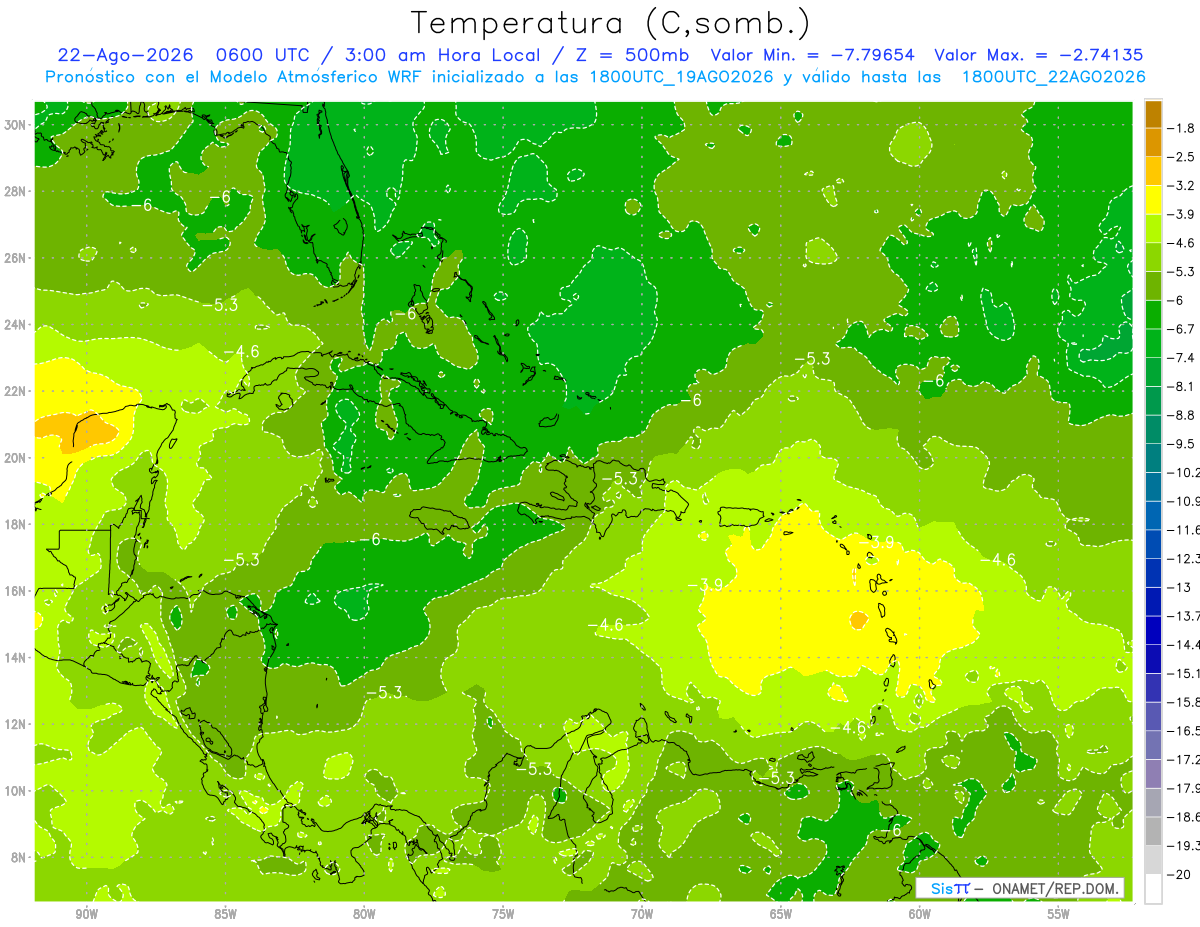Click the '-20' colorbar label
Viewport: 1200px width, 927px height.
point(1178,875)
